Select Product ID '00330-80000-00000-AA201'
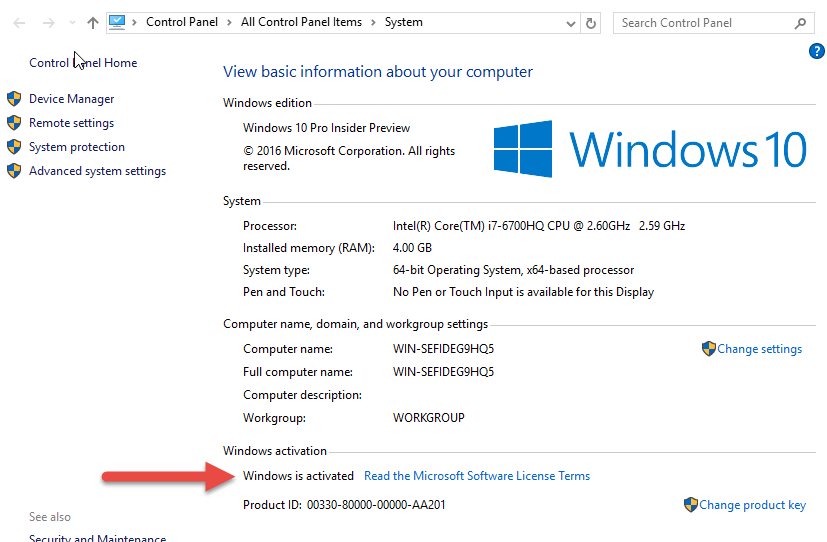The image size is (827, 542). point(376,505)
